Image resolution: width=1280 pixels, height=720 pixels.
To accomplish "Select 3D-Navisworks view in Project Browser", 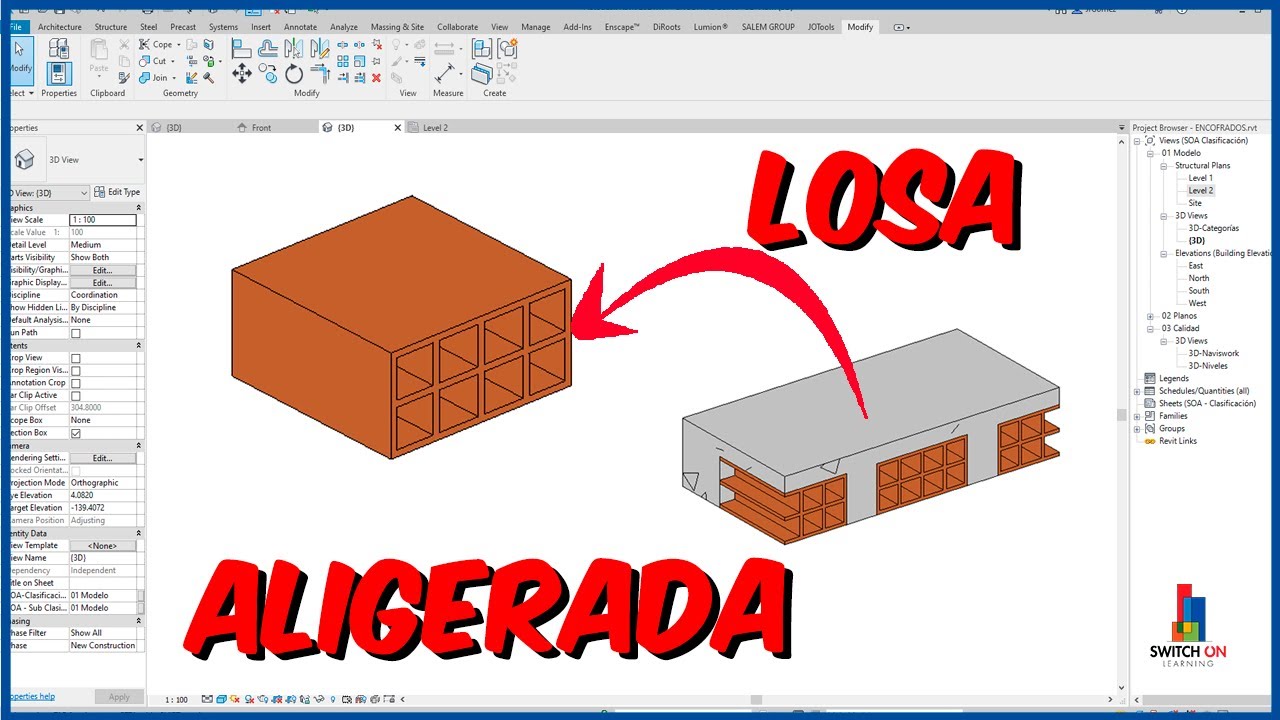I will tap(1213, 353).
